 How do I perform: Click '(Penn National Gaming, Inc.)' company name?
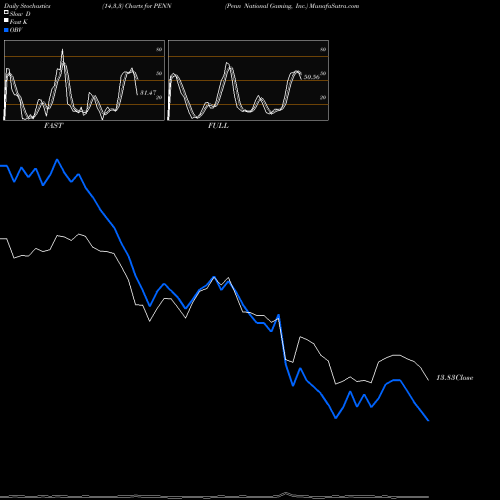(x=266, y=6)
